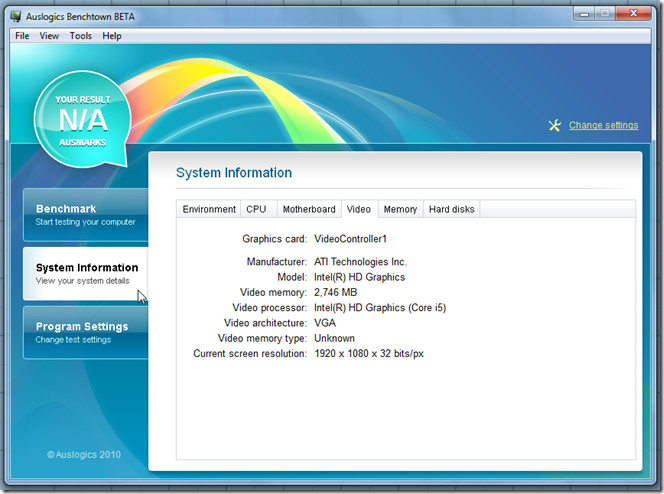Click the resolution value 1920 x 1080

pos(369,353)
